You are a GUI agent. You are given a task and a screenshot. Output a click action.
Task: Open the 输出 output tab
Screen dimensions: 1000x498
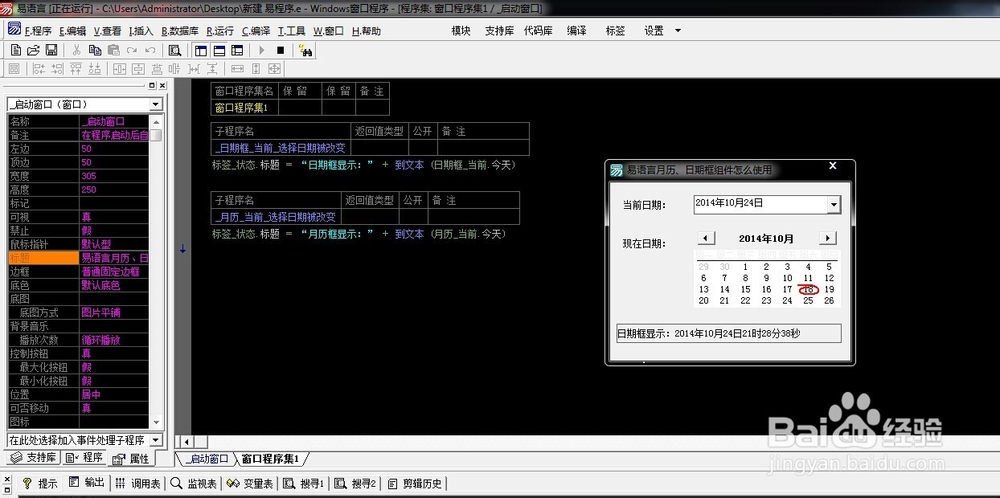tap(87, 483)
